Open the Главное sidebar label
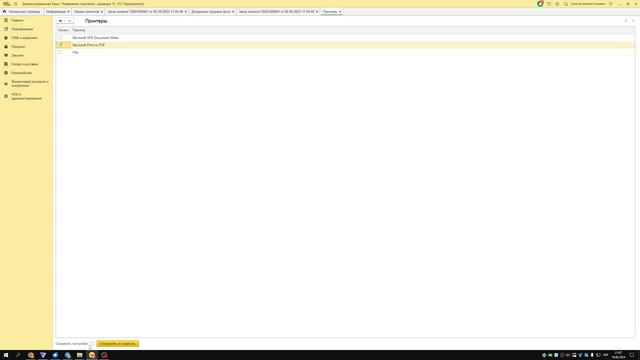The height and width of the screenshot is (360, 640). 17,20
